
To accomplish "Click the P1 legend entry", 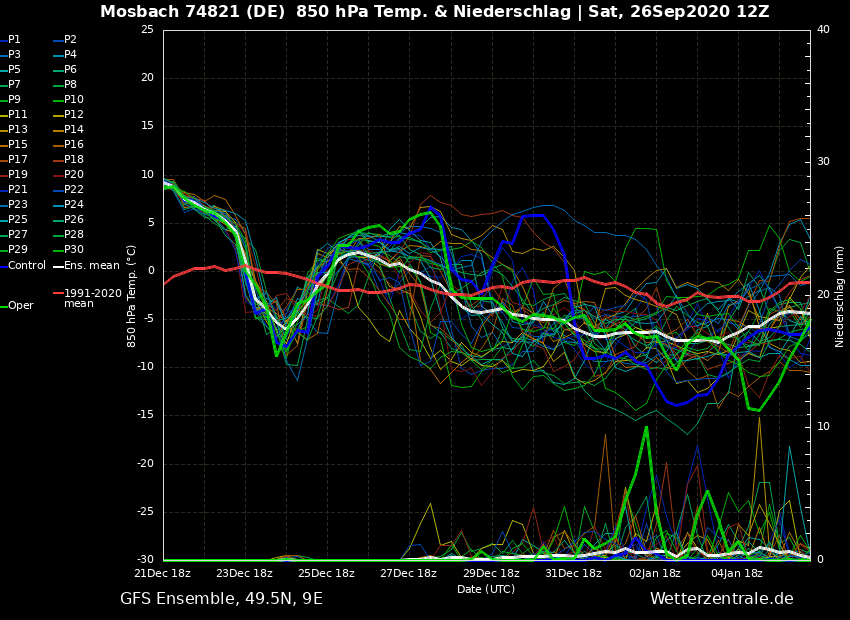I will tap(14, 40).
